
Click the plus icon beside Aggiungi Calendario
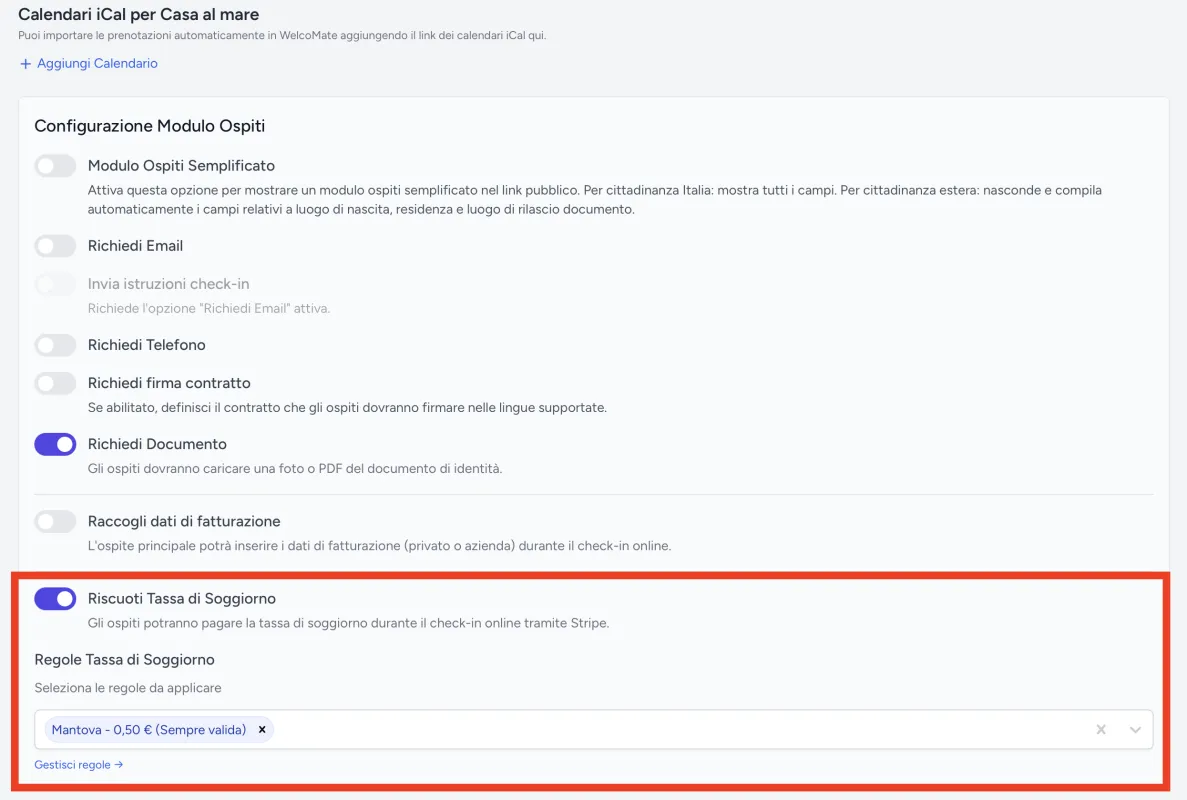(26, 64)
